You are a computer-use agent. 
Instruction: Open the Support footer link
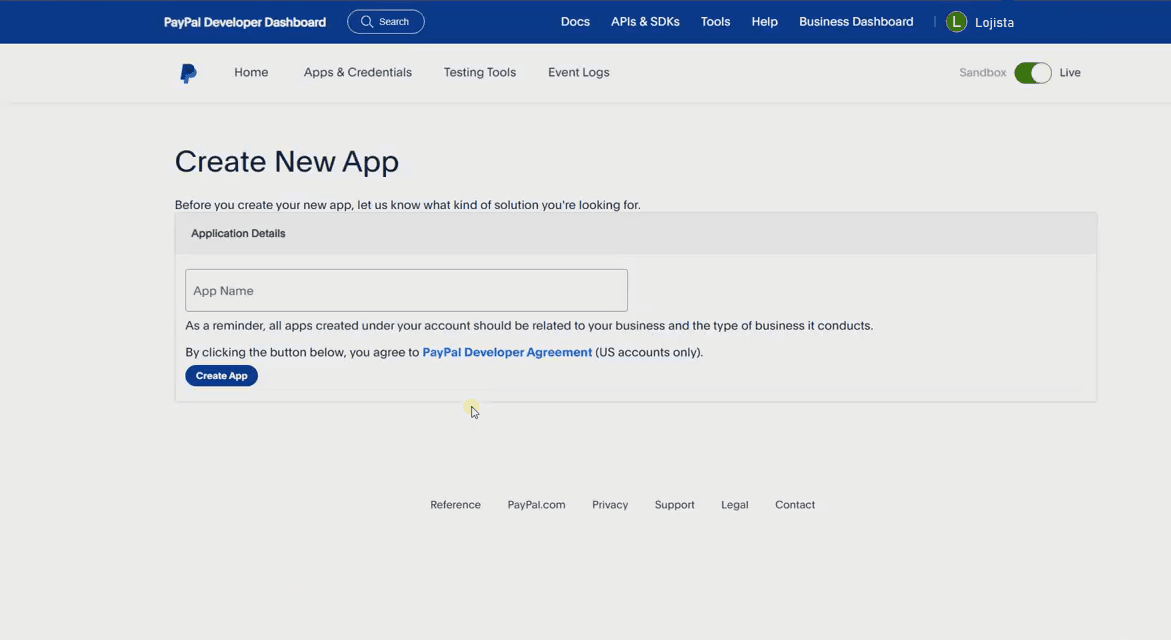coord(674,505)
